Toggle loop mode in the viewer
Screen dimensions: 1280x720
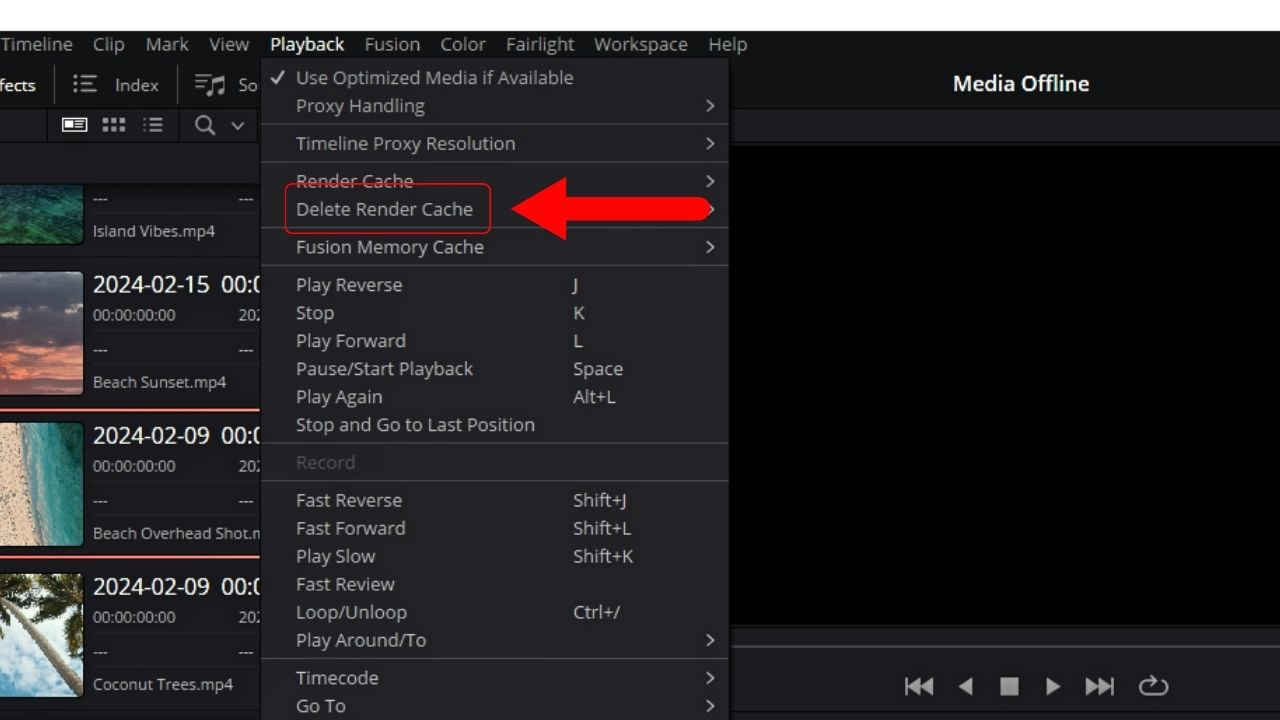pos(1153,686)
